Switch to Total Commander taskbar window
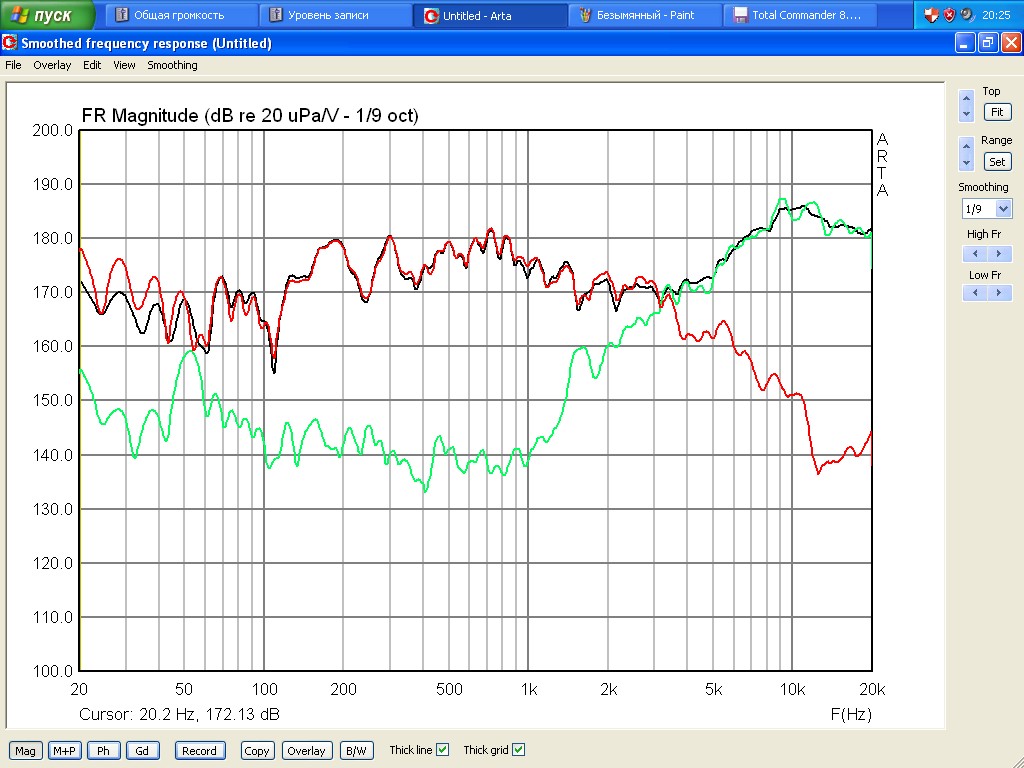This screenshot has height=768, width=1024. pos(799,15)
